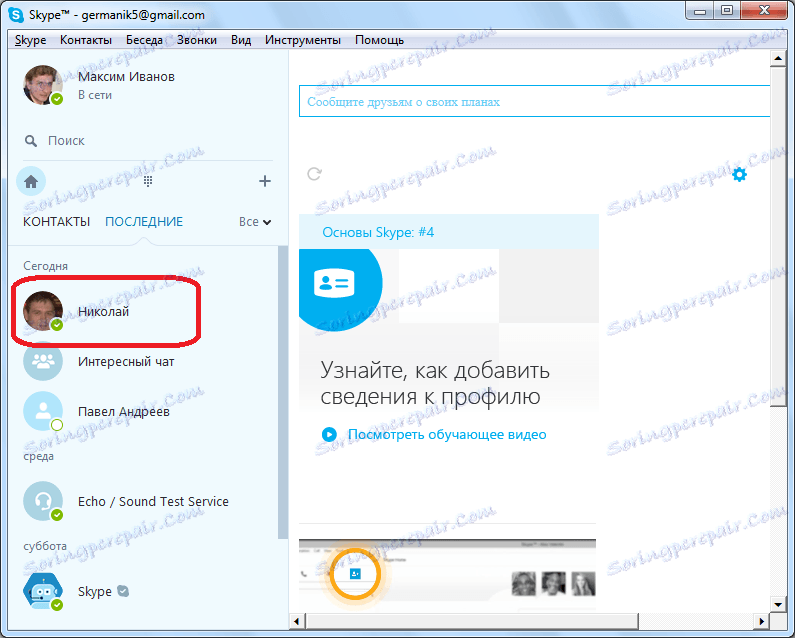Click Павел Андреев's avatar icon

[43, 411]
